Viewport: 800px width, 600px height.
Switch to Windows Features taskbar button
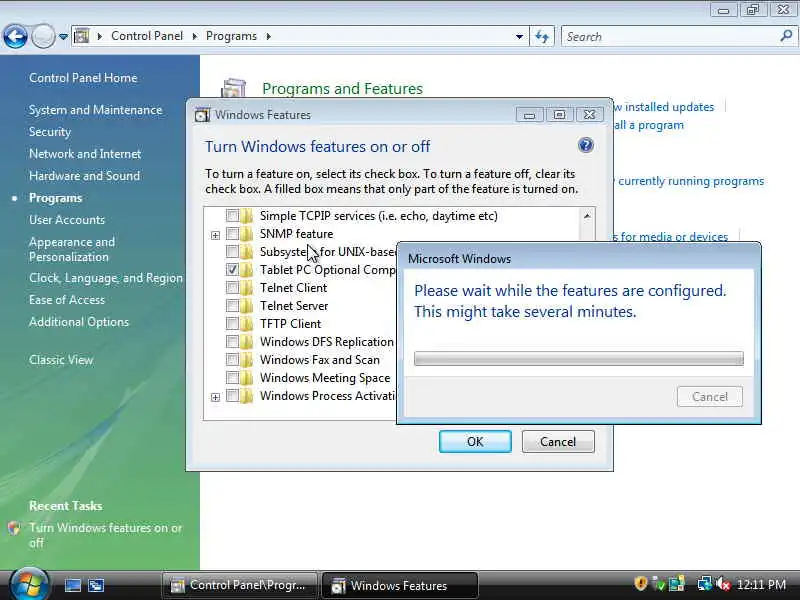[x=399, y=586]
